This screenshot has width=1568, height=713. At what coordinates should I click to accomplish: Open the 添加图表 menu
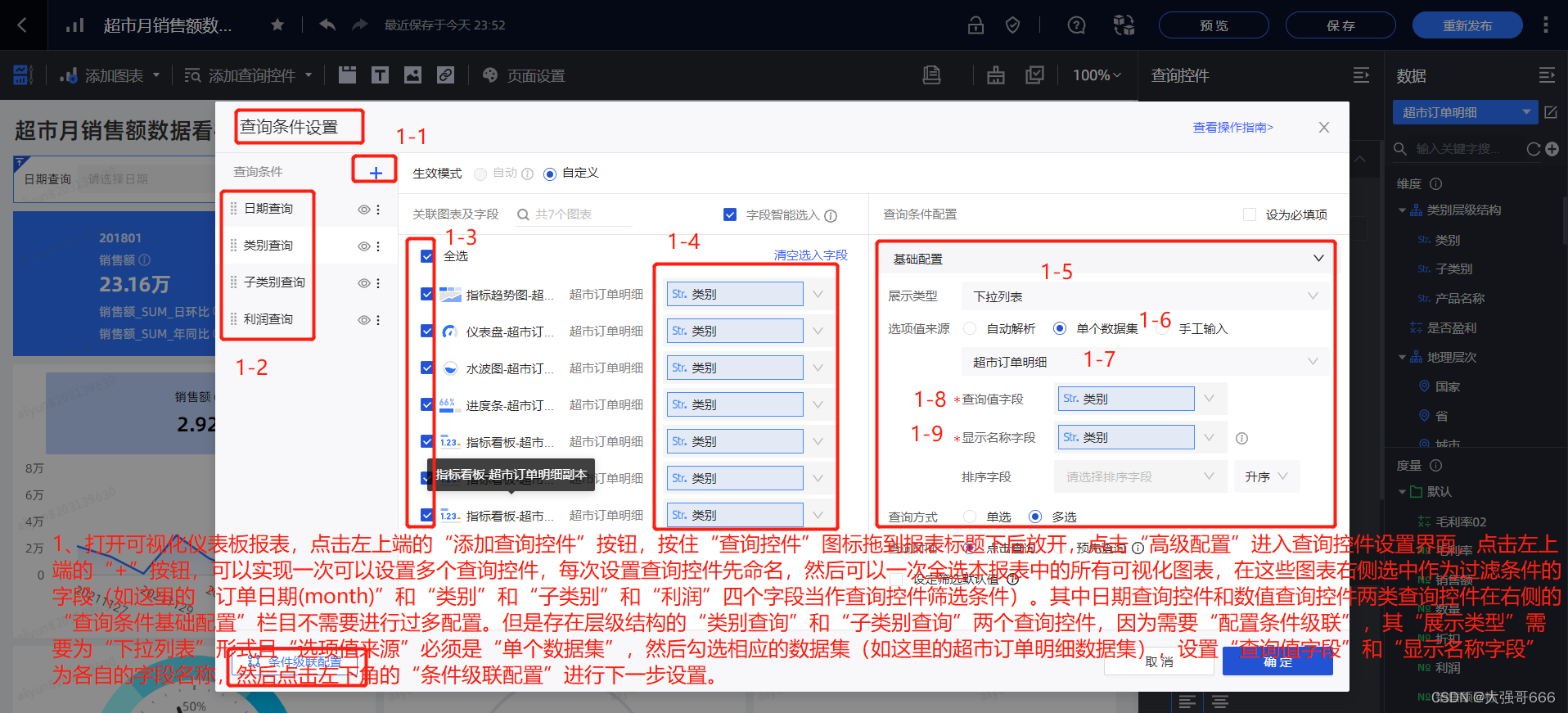(x=110, y=75)
